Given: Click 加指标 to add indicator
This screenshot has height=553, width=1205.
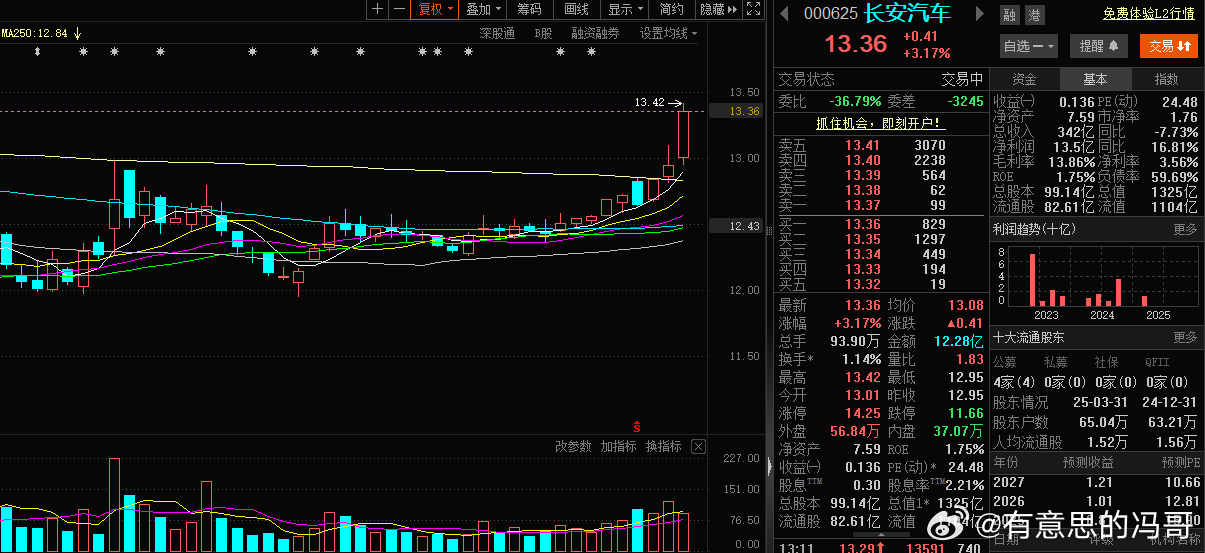Looking at the screenshot, I should pos(618,446).
